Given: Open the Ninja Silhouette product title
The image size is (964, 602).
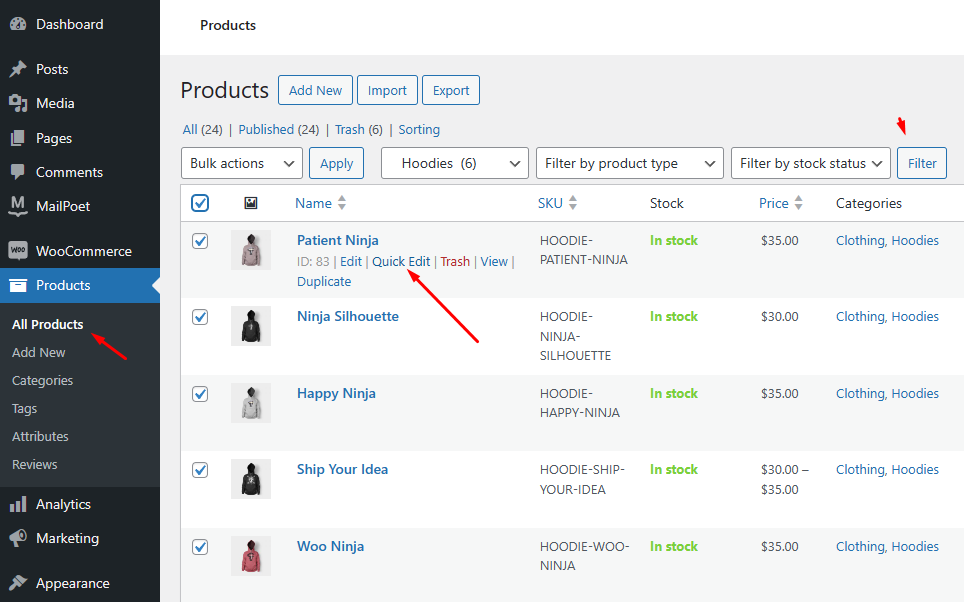Looking at the screenshot, I should [x=348, y=316].
